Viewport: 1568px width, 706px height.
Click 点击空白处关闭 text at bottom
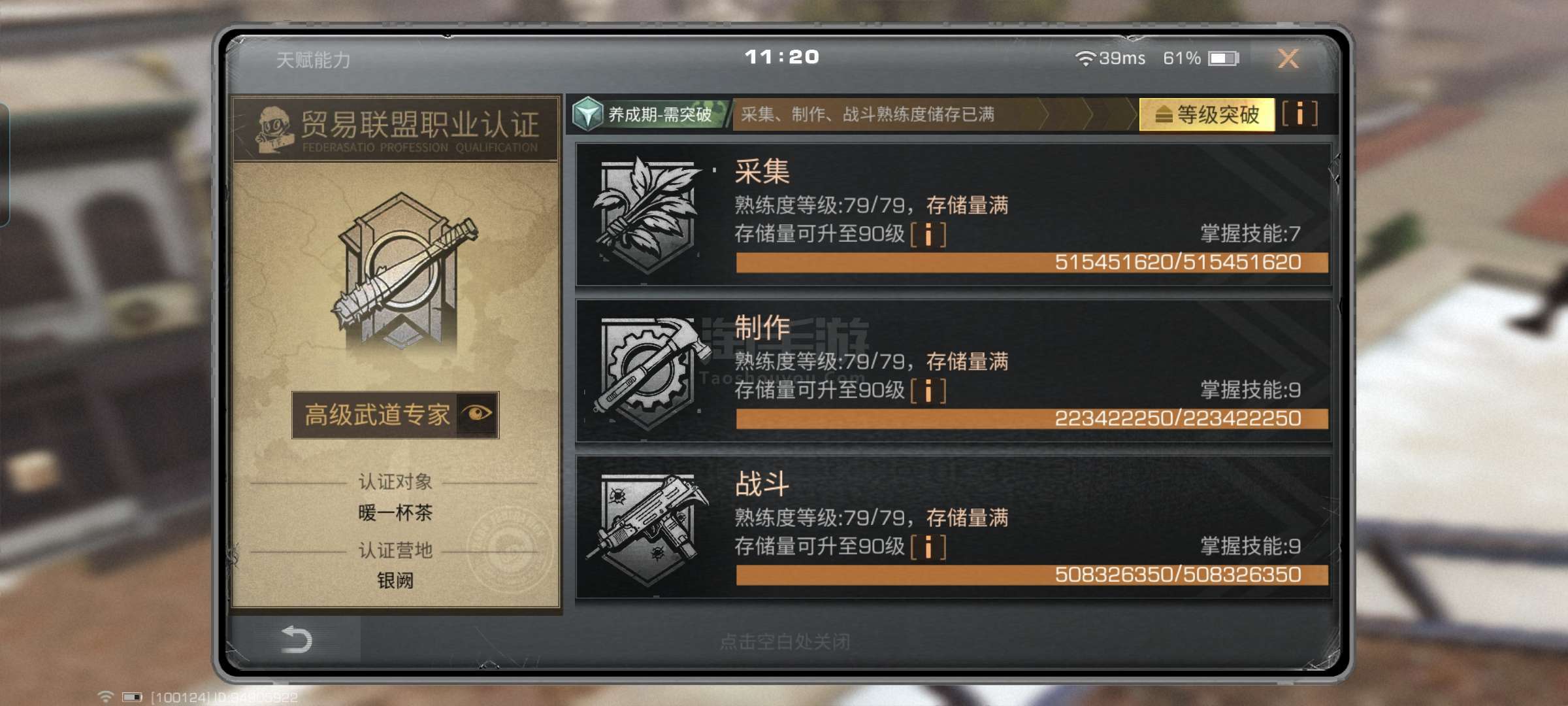(x=785, y=642)
